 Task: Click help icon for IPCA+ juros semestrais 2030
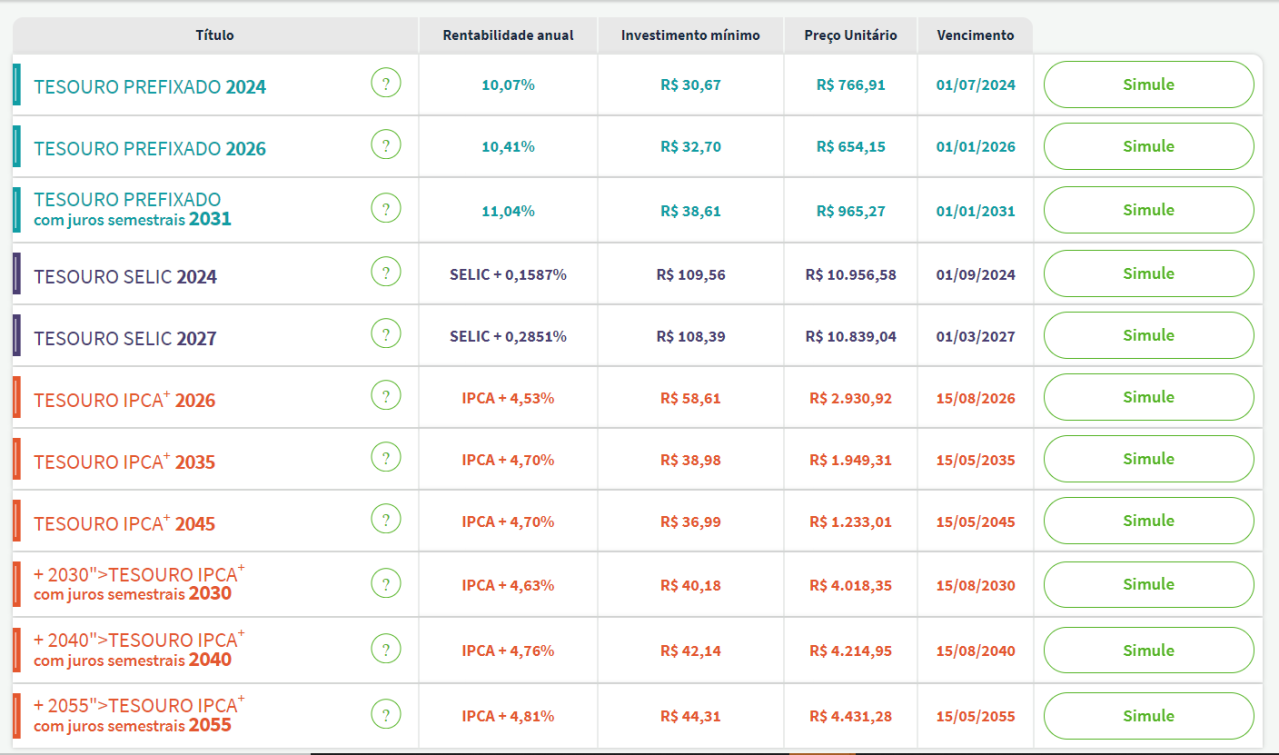385,584
